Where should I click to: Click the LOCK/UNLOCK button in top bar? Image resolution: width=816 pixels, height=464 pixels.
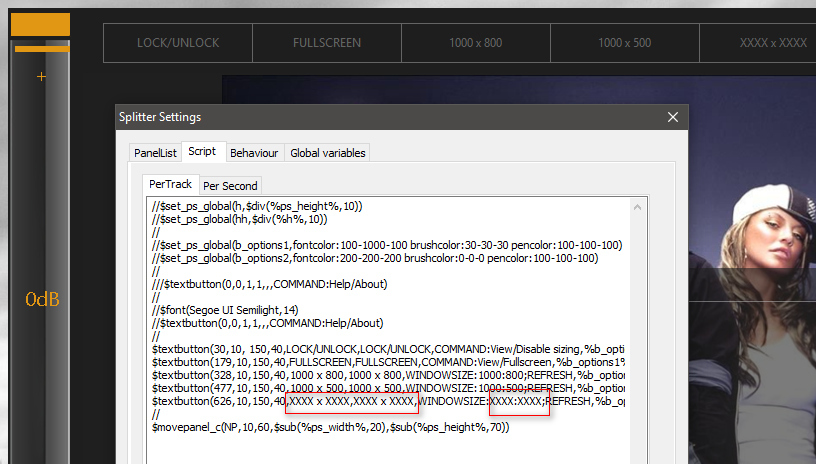[177, 43]
